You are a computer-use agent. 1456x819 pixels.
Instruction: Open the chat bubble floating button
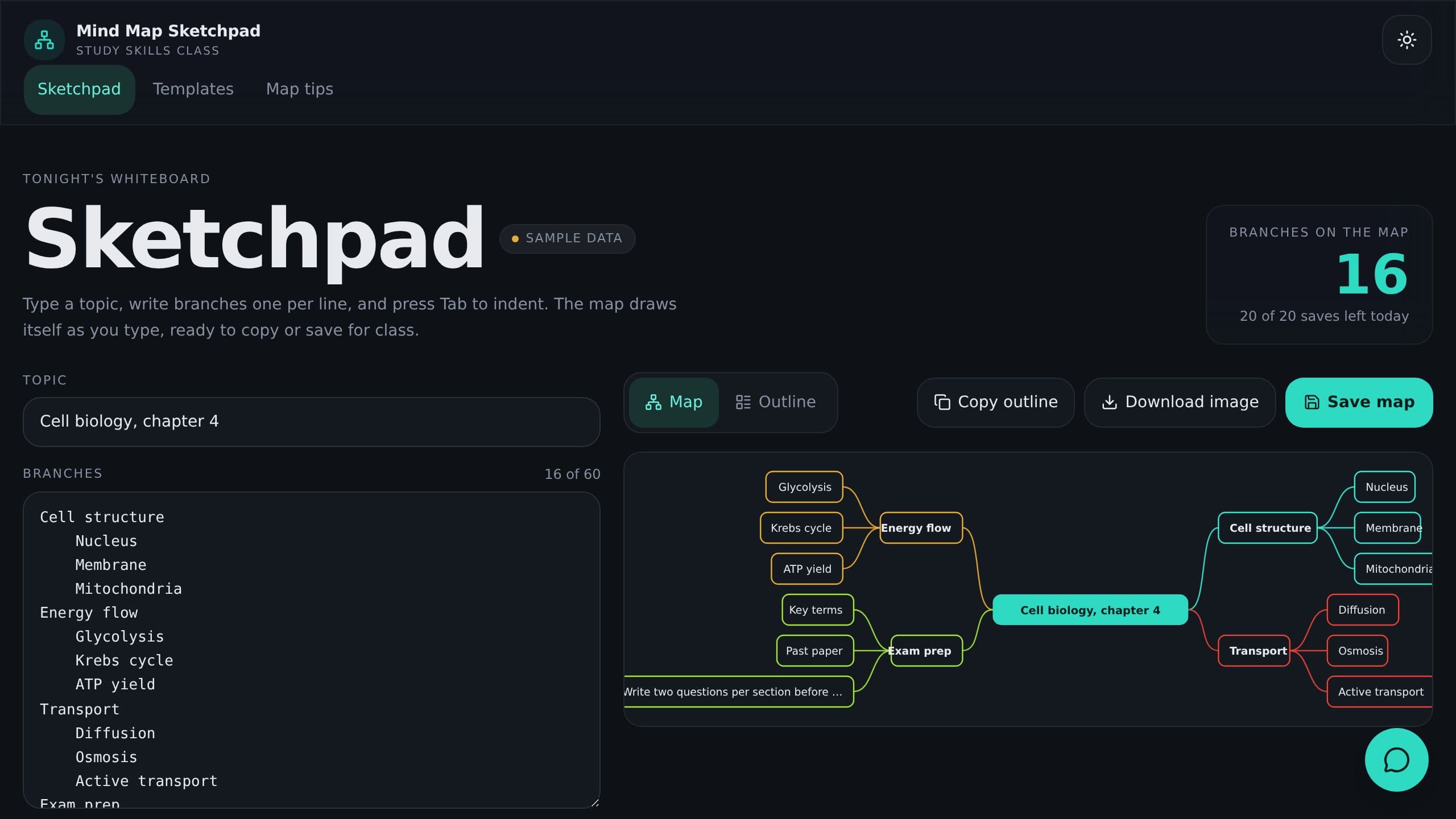point(1396,760)
